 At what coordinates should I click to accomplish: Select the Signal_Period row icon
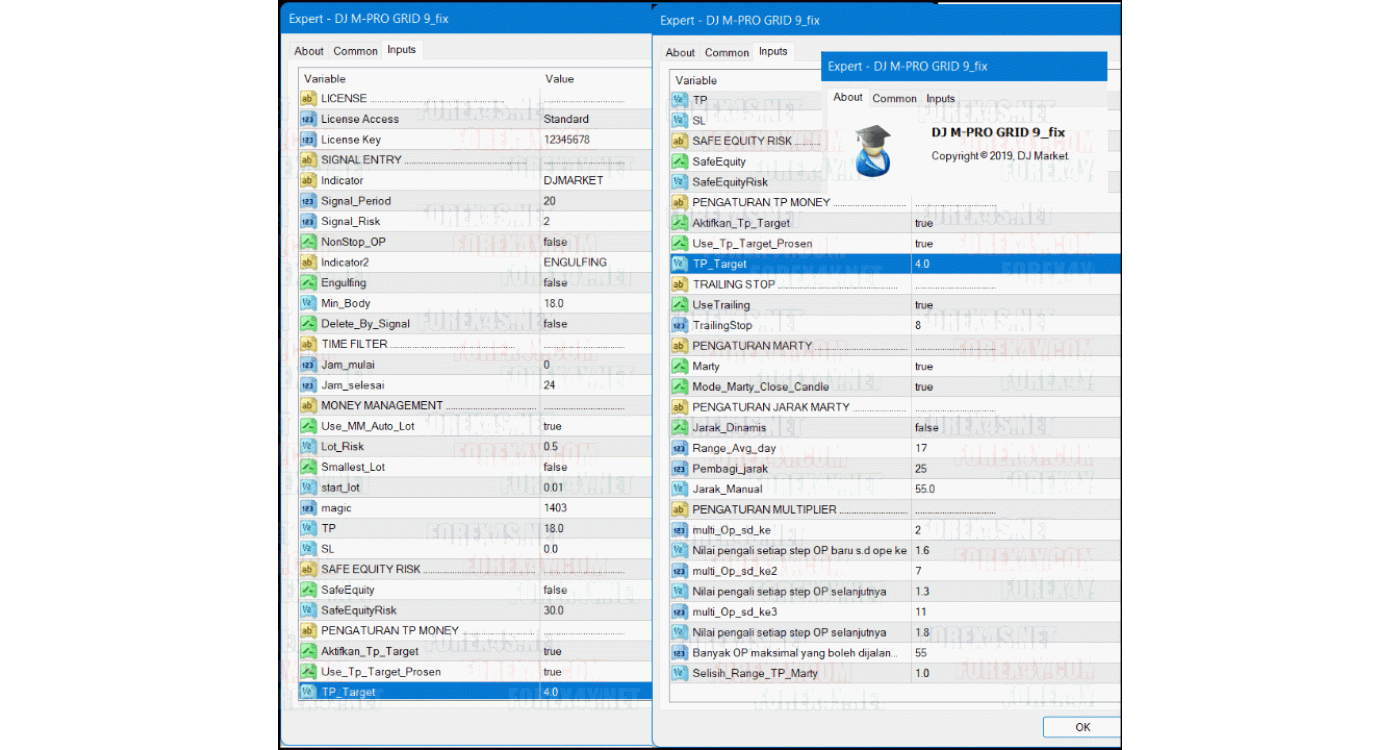pos(309,201)
